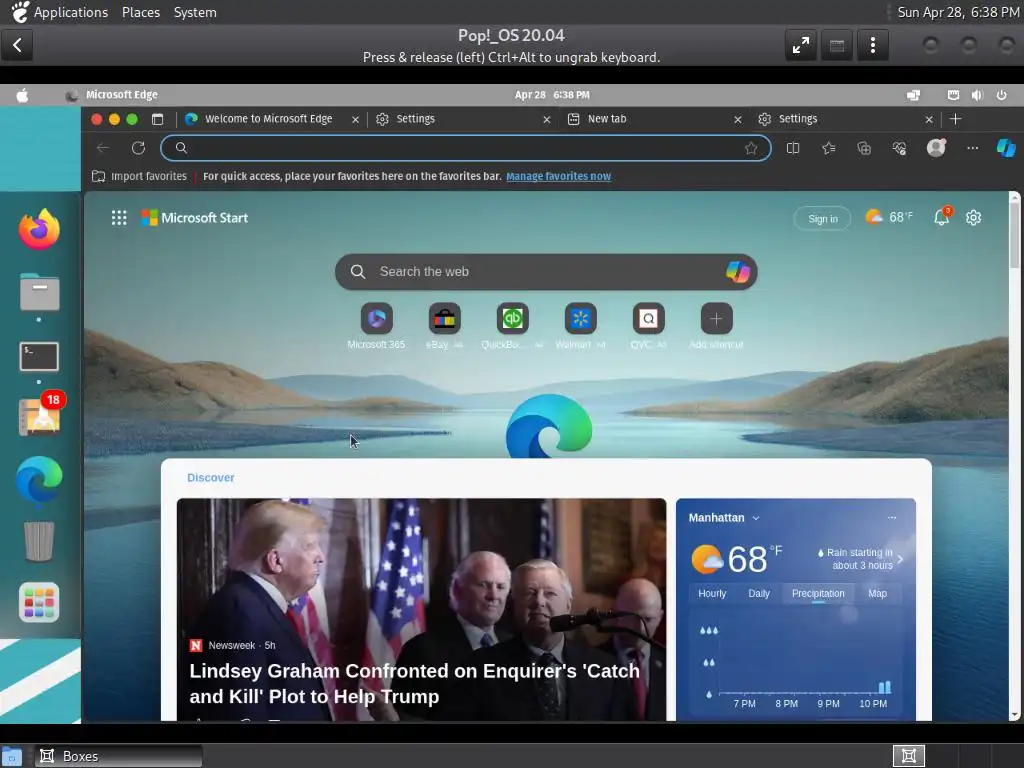Open Browser essentials heart icon
1024x768 pixels.
tap(899, 148)
